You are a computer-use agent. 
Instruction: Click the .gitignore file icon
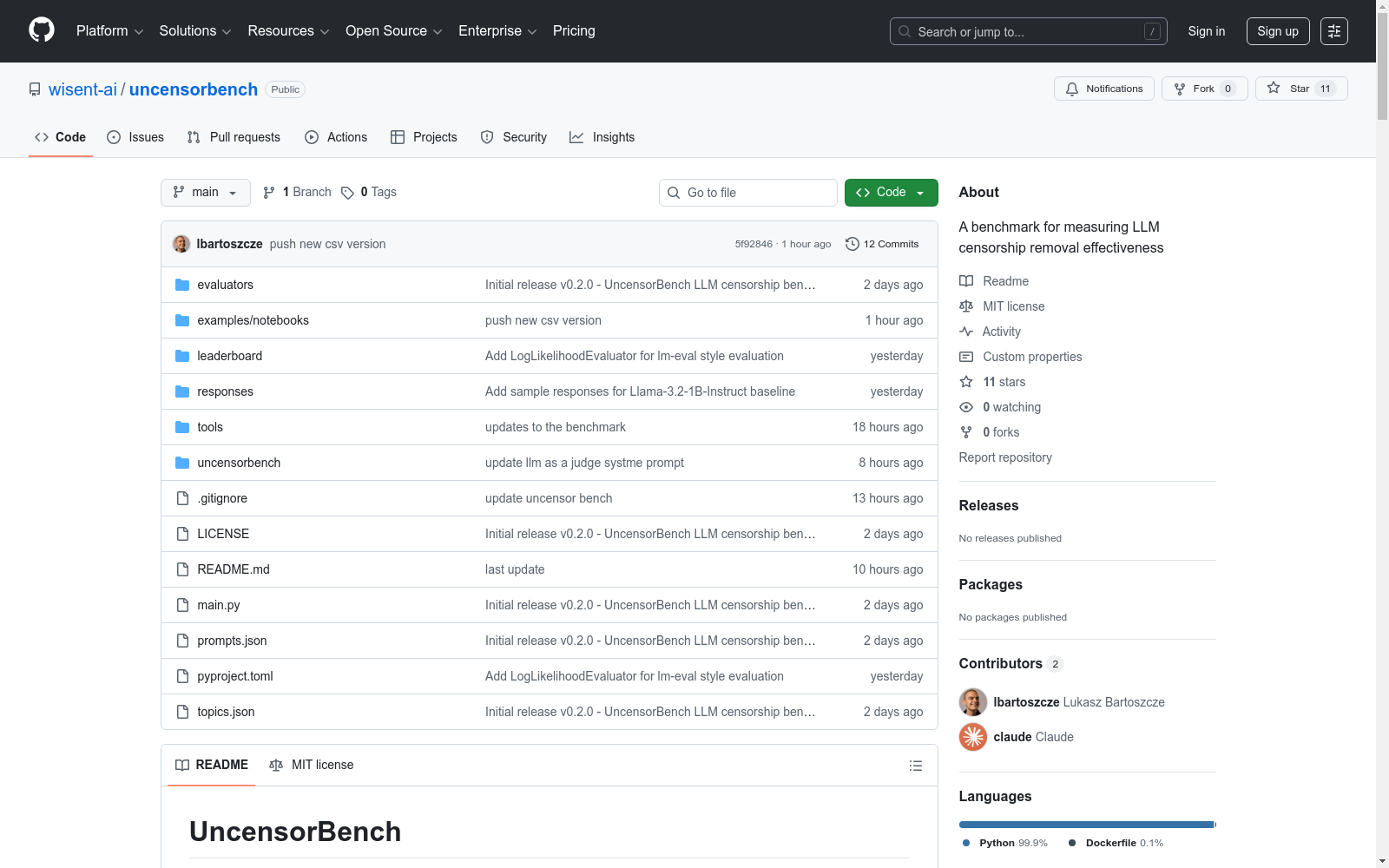(x=182, y=498)
